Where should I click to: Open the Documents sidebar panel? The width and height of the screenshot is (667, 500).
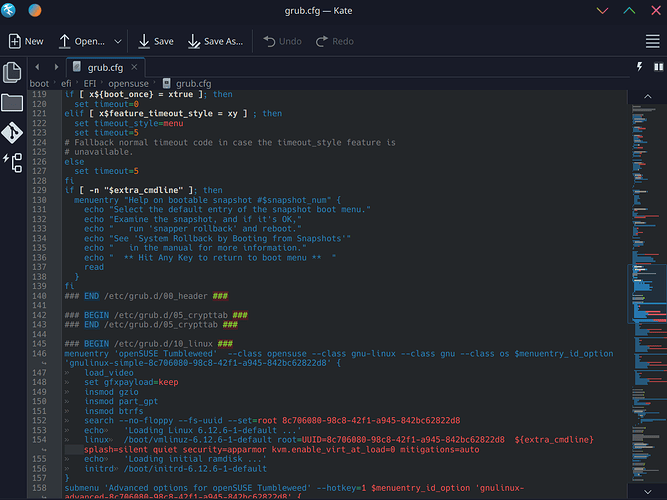click(12, 72)
